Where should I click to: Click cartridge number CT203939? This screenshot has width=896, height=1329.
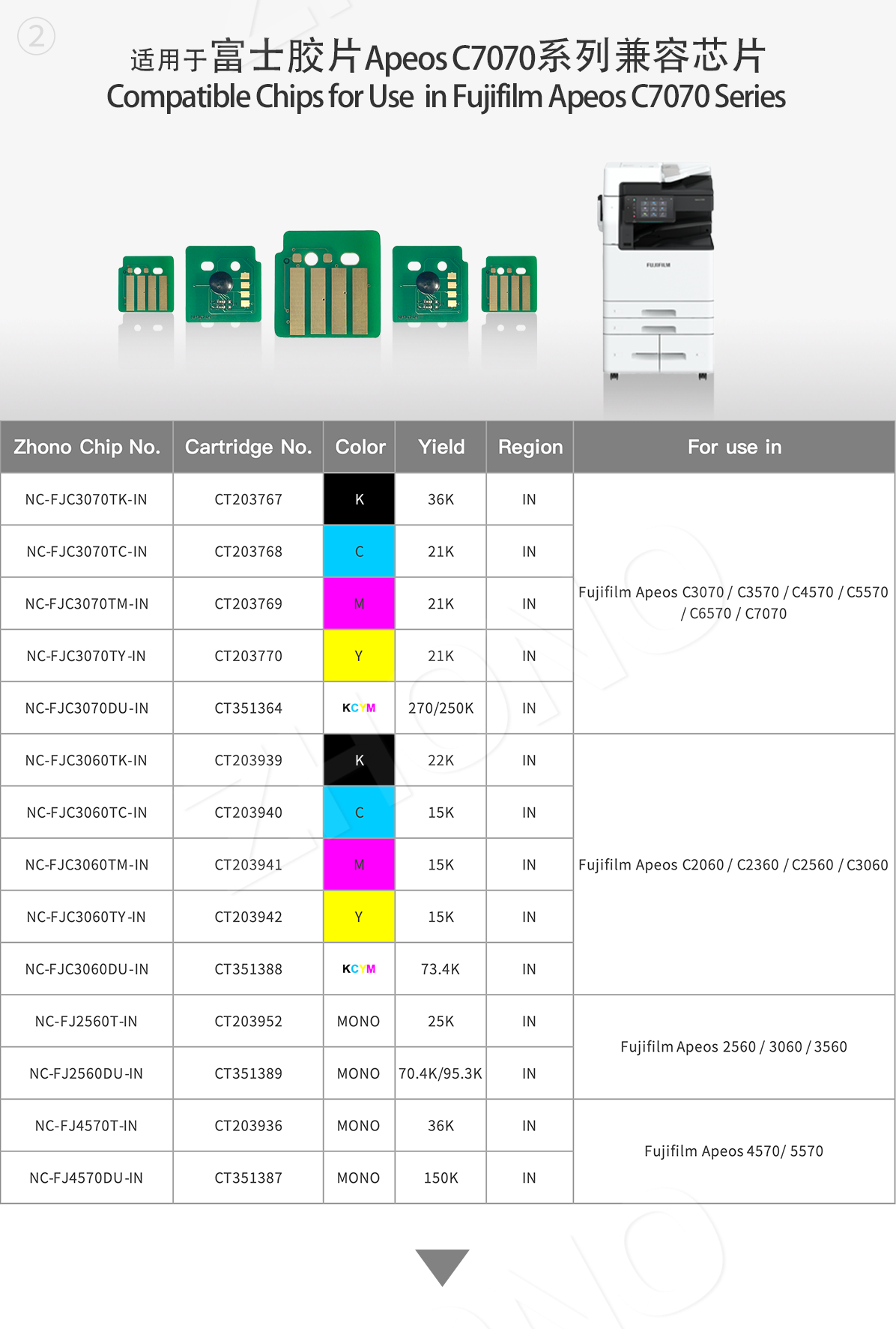pos(248,760)
